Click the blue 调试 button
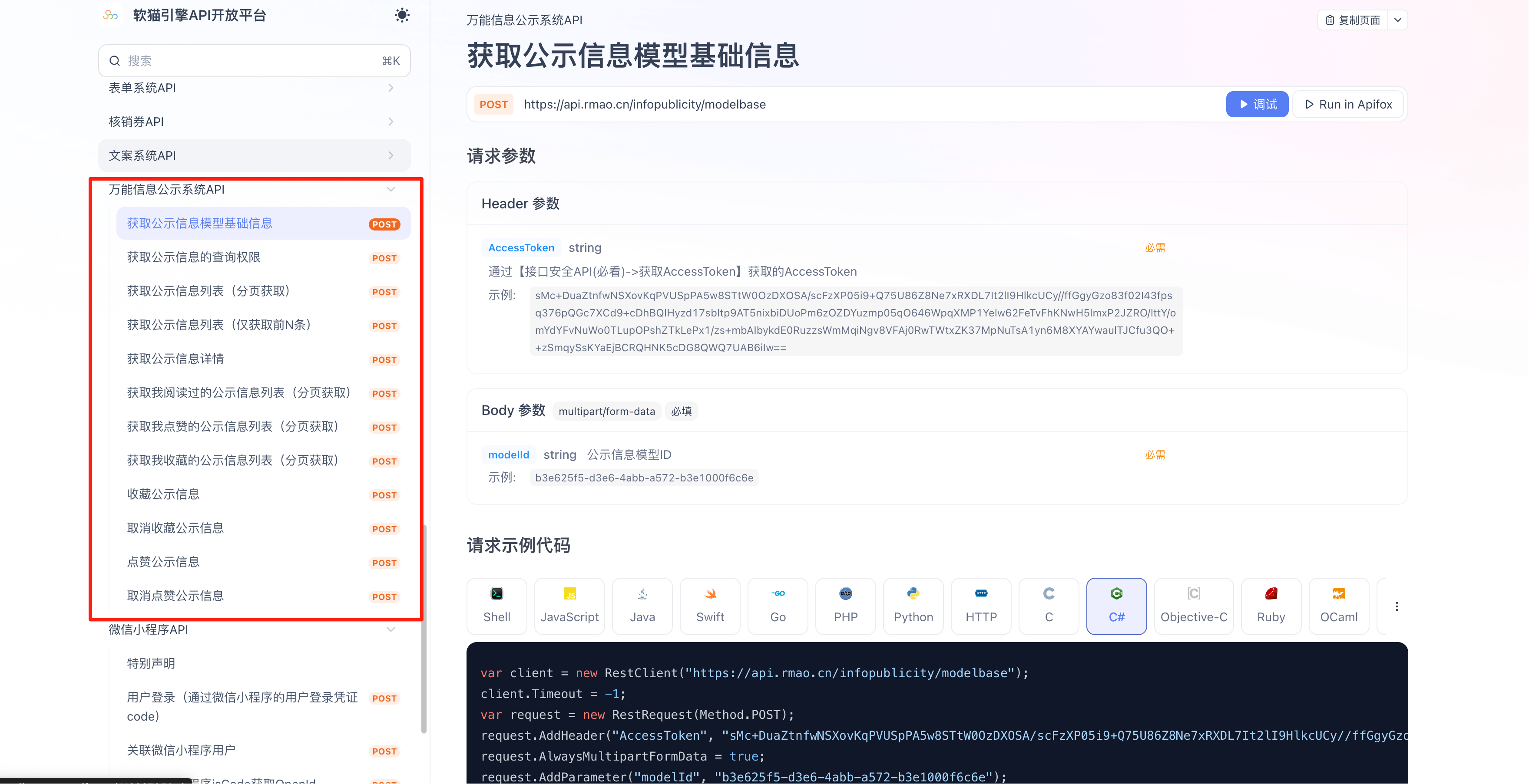1529x784 pixels. click(x=1257, y=104)
